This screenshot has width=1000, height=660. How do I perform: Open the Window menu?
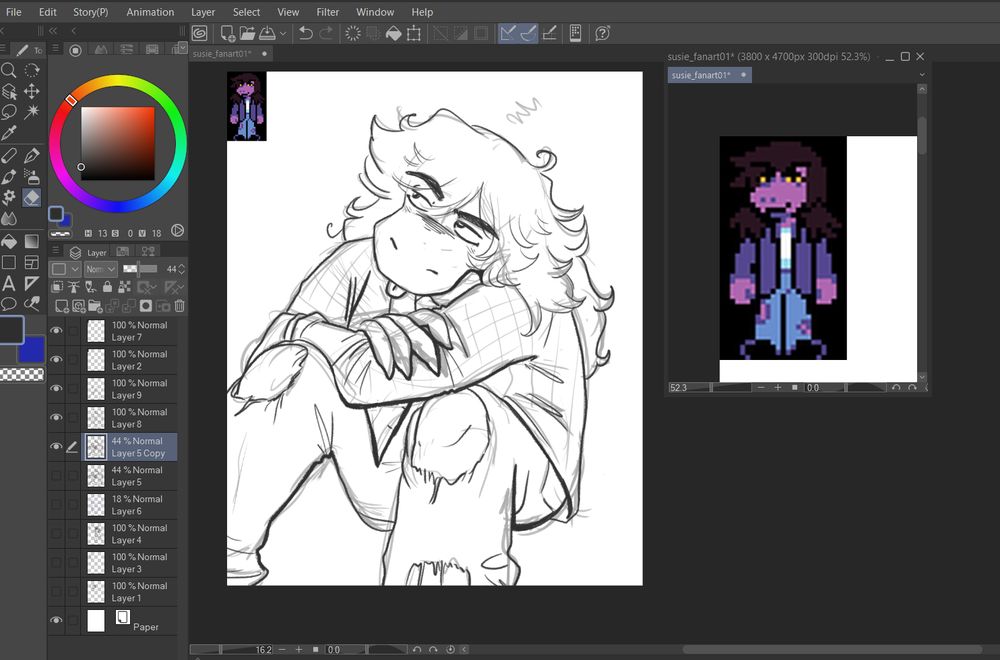coord(375,12)
